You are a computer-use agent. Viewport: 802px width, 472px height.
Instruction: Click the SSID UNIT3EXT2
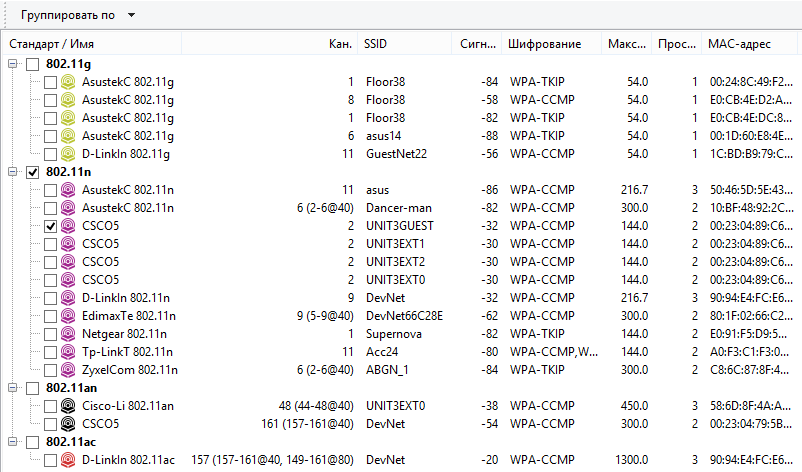(x=395, y=262)
